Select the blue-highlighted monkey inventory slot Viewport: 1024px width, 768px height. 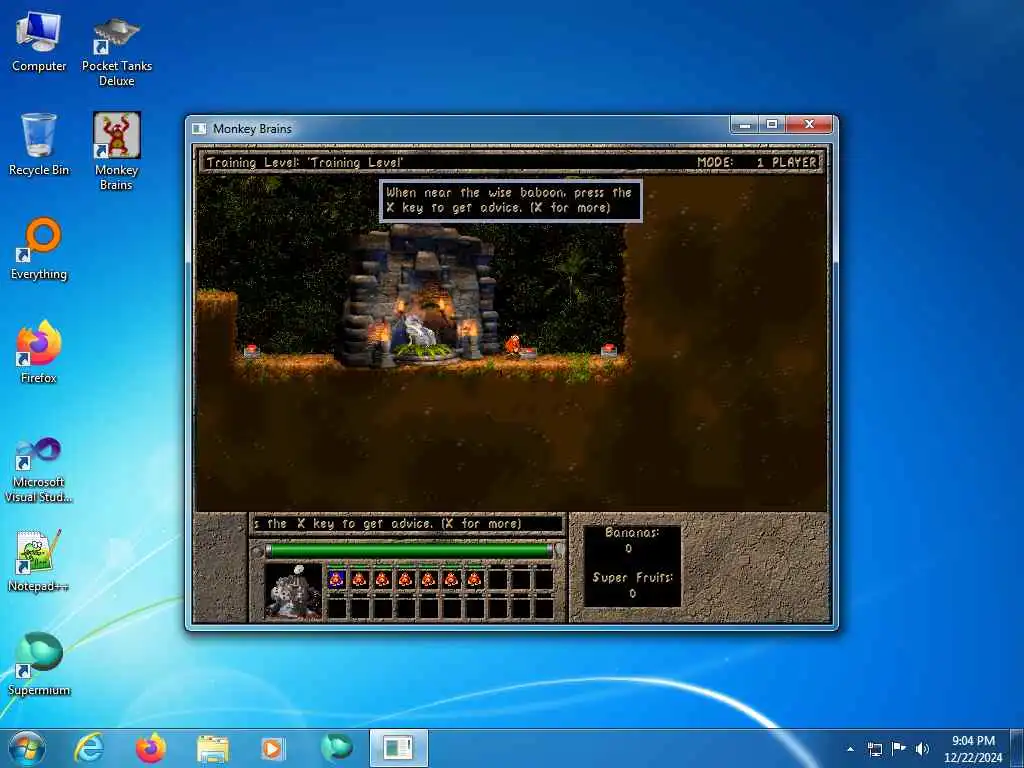[x=336, y=579]
